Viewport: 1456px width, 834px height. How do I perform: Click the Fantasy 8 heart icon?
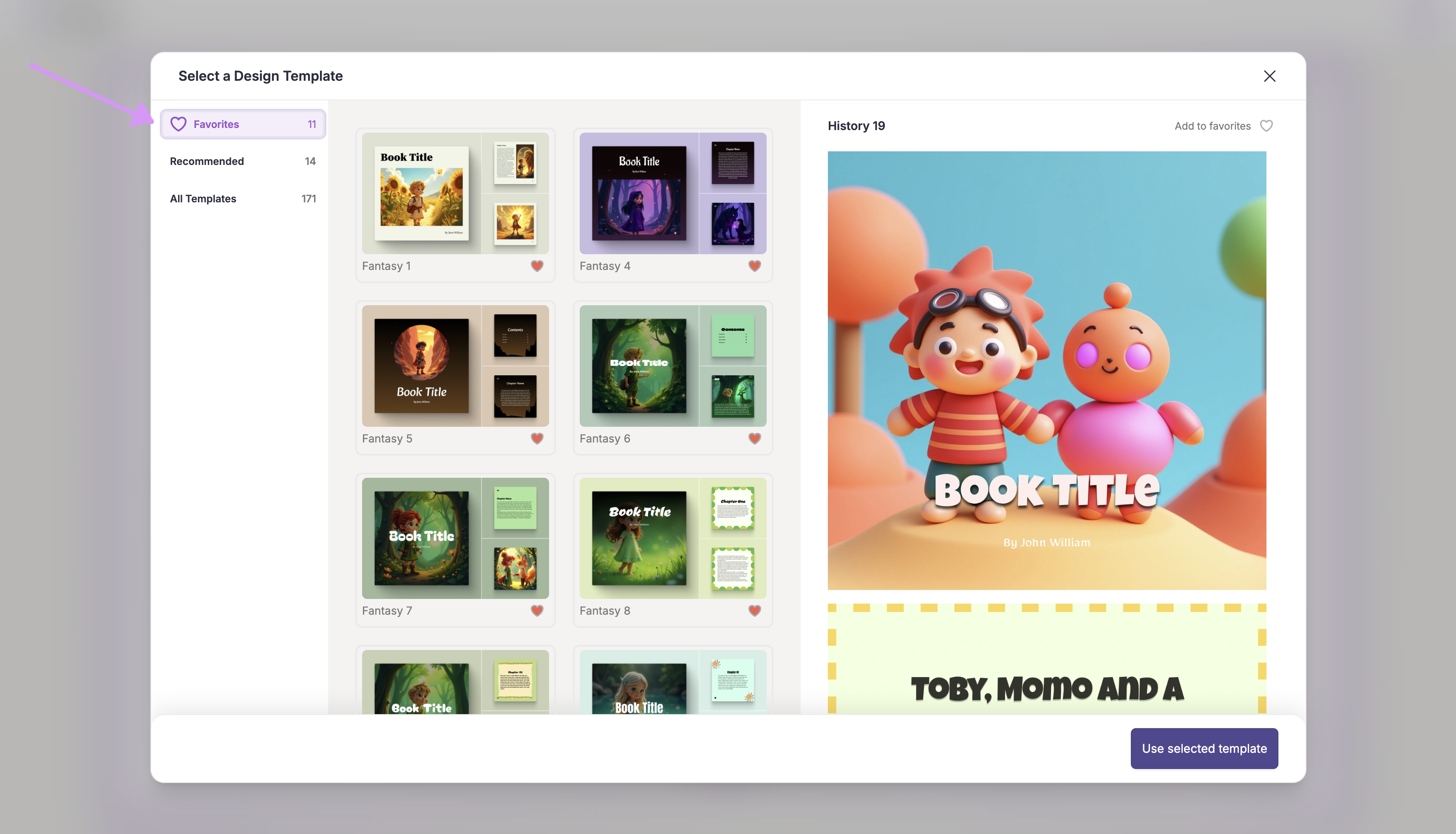point(754,610)
